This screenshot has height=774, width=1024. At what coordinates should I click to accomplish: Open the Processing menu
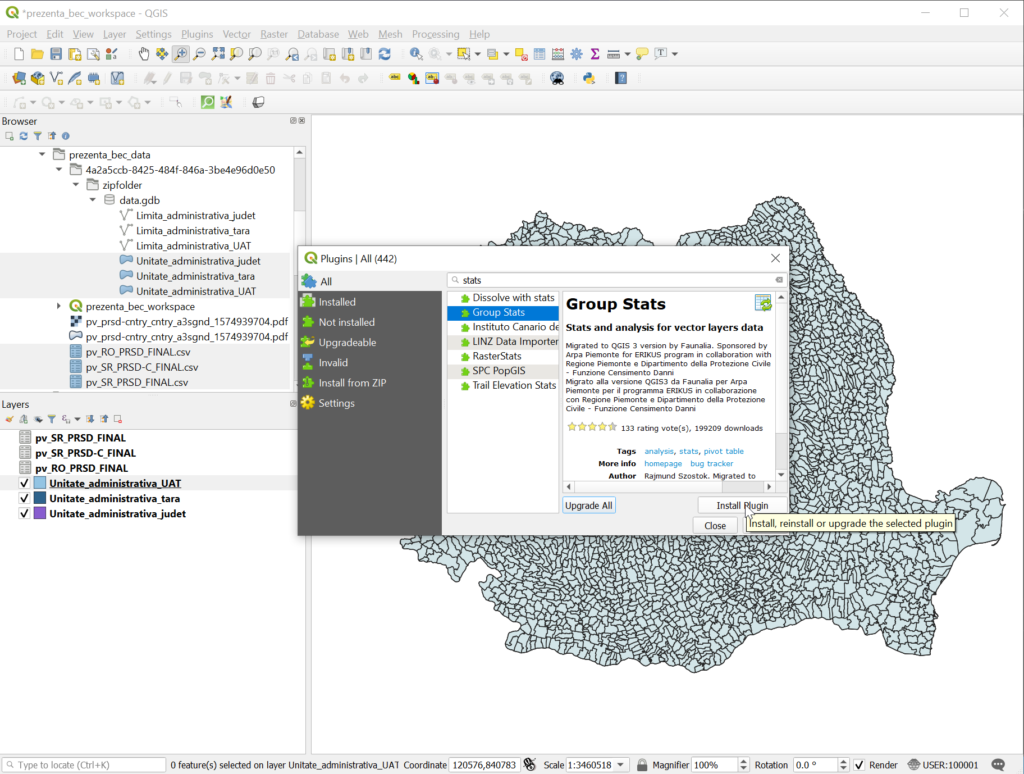[435, 34]
